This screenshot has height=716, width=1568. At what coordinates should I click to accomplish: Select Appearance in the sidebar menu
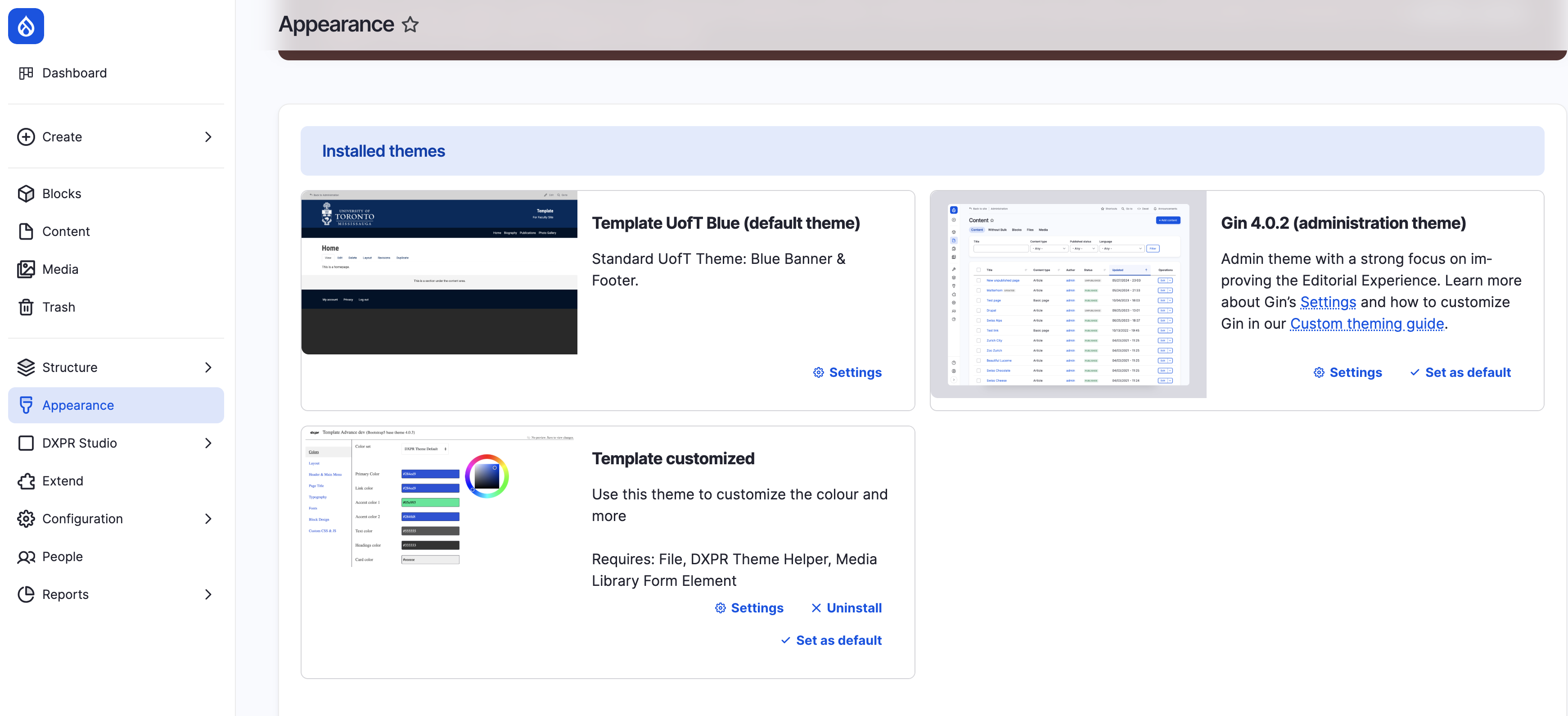pyautogui.click(x=78, y=405)
